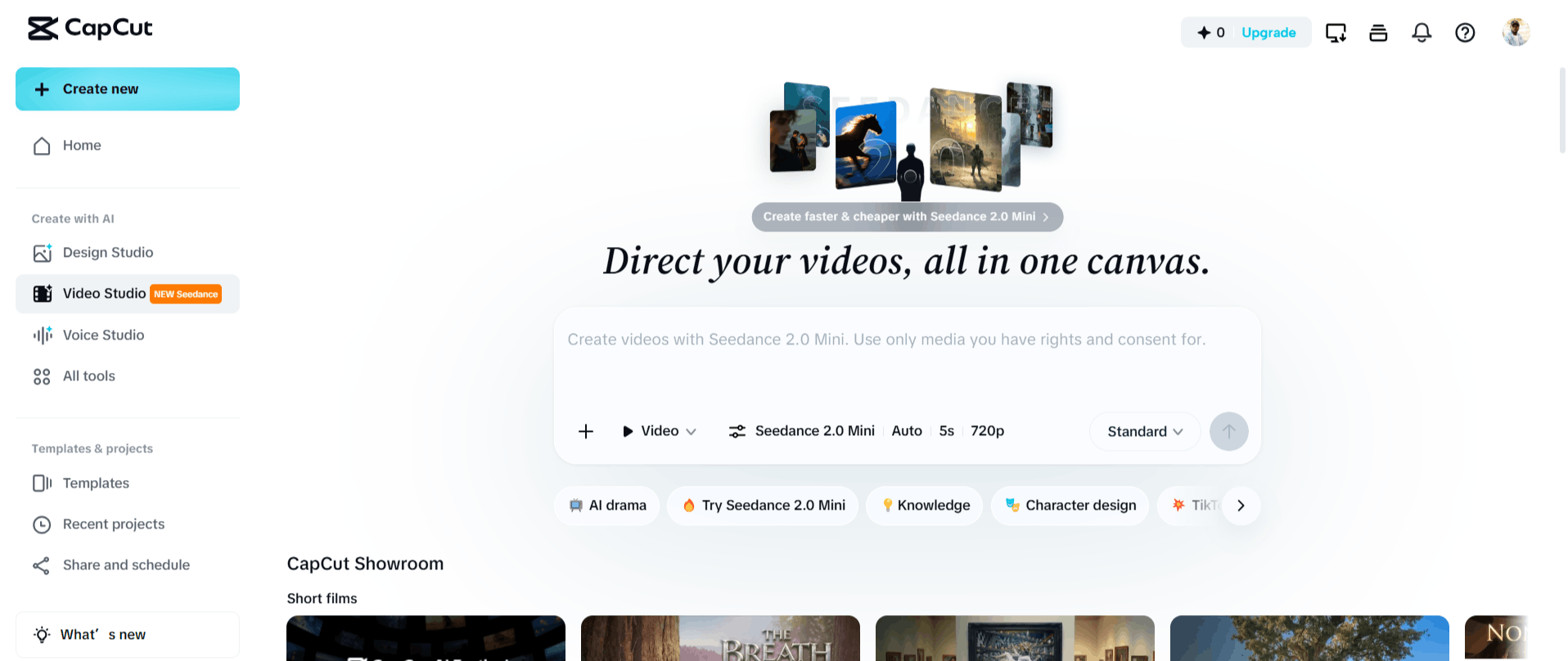The width and height of the screenshot is (1568, 661).
Task: Click the Home house icon
Action: click(x=42, y=146)
